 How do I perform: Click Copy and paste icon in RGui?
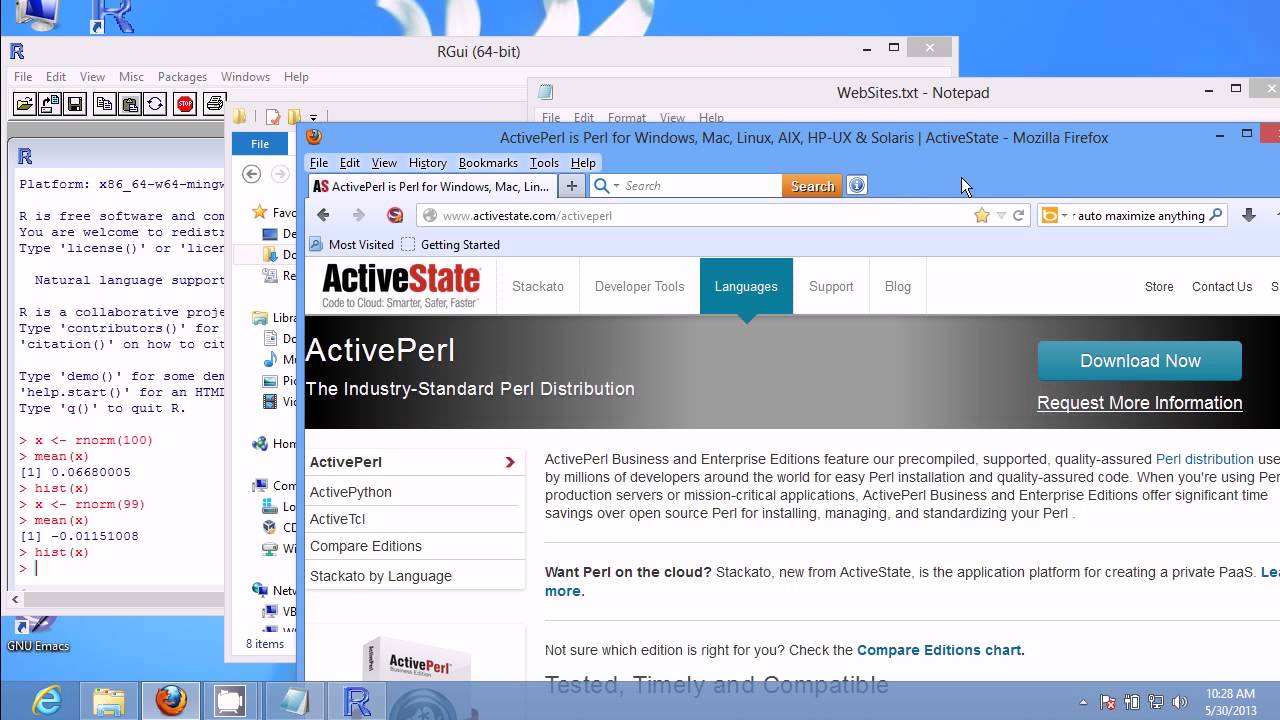point(154,103)
